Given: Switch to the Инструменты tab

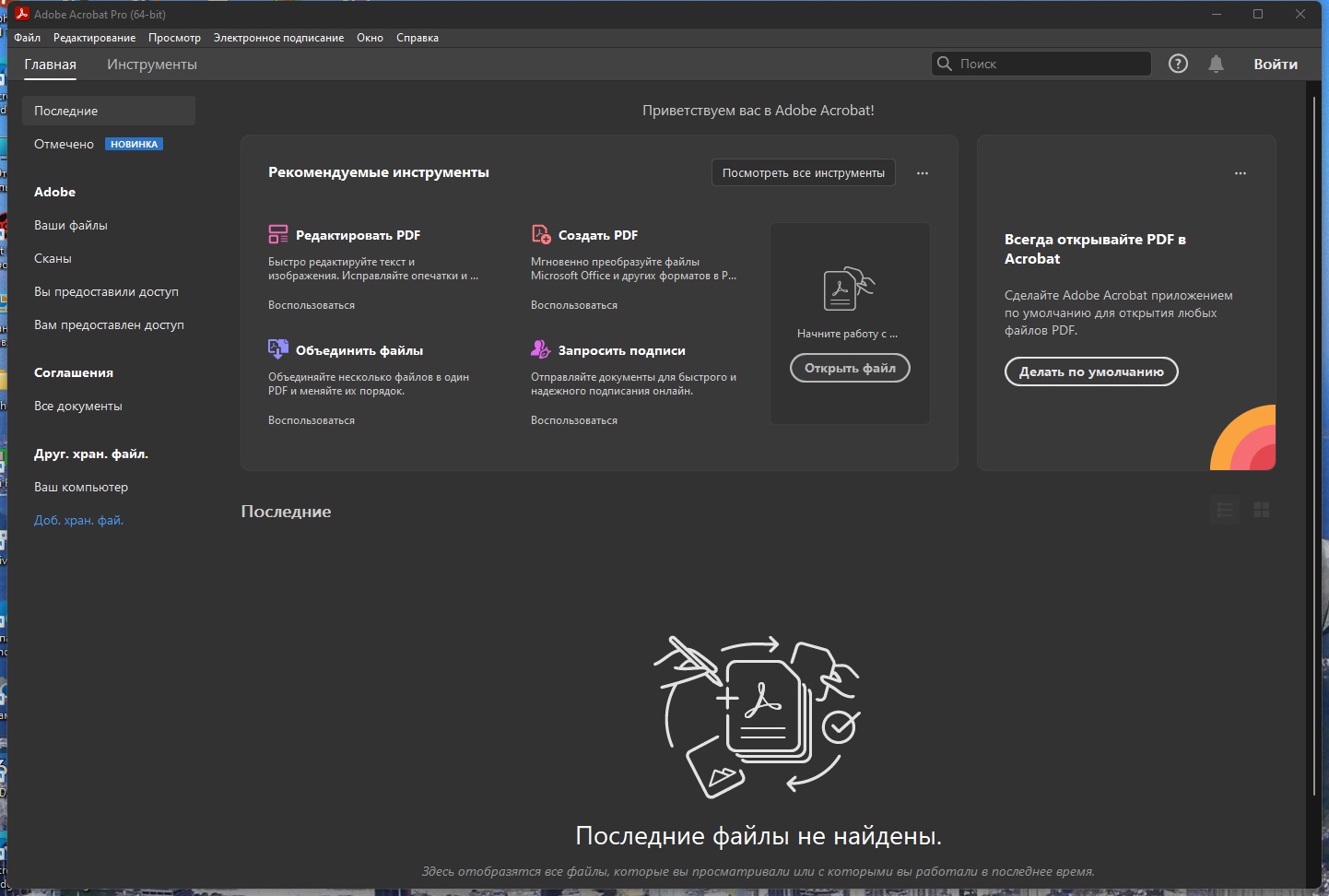Looking at the screenshot, I should click(x=152, y=65).
